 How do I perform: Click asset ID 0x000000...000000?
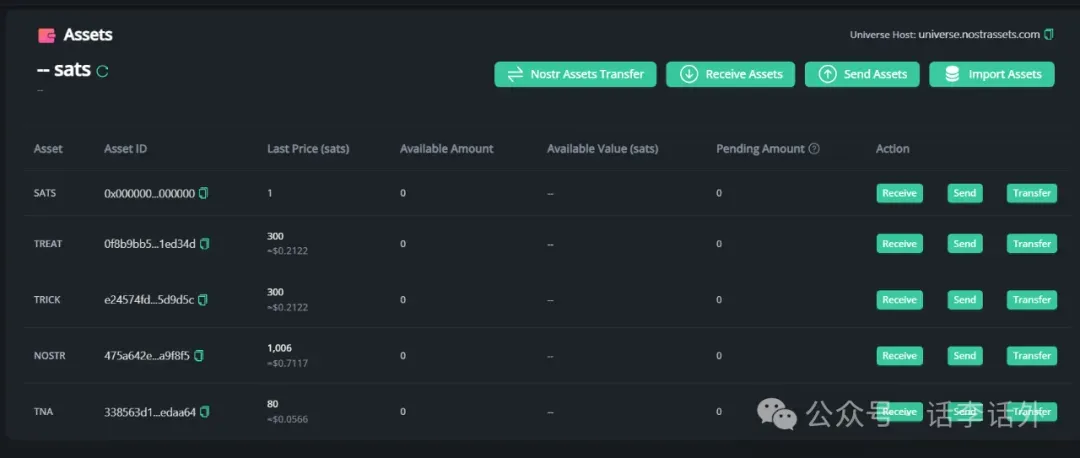[149, 194]
